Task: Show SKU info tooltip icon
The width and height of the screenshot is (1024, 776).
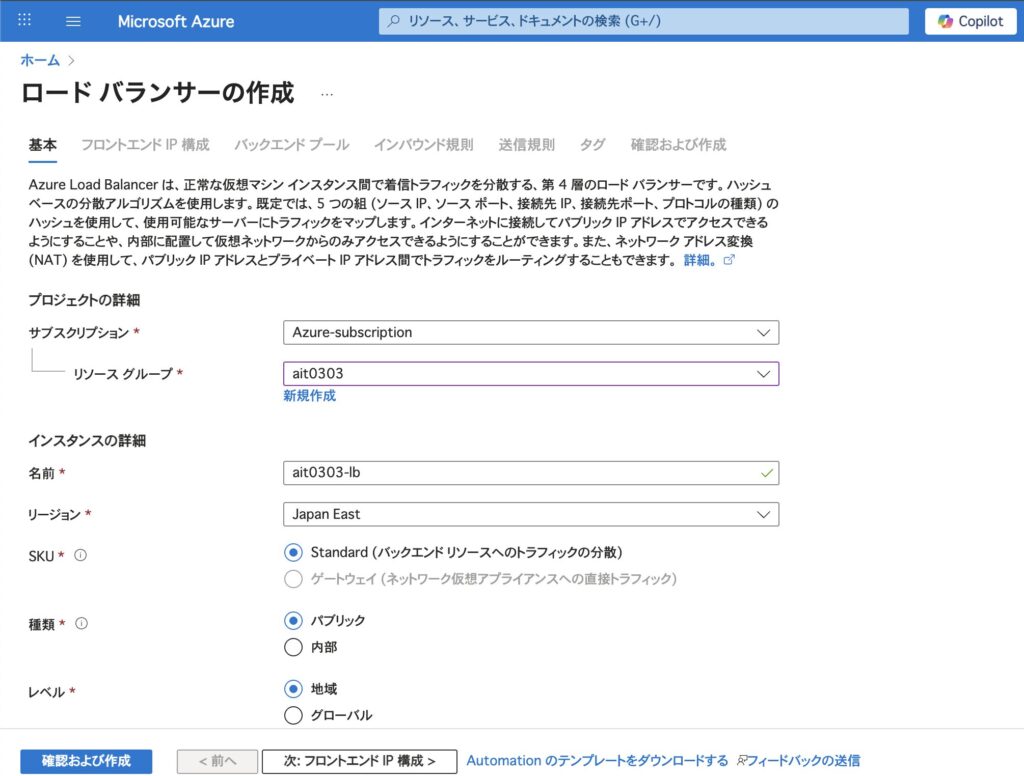Action: 80,555
